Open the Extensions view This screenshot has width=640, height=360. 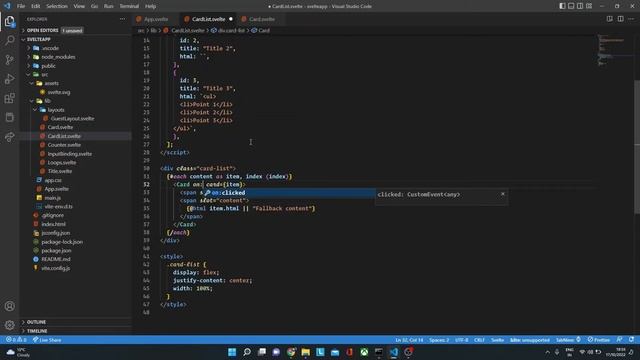tap(9, 98)
